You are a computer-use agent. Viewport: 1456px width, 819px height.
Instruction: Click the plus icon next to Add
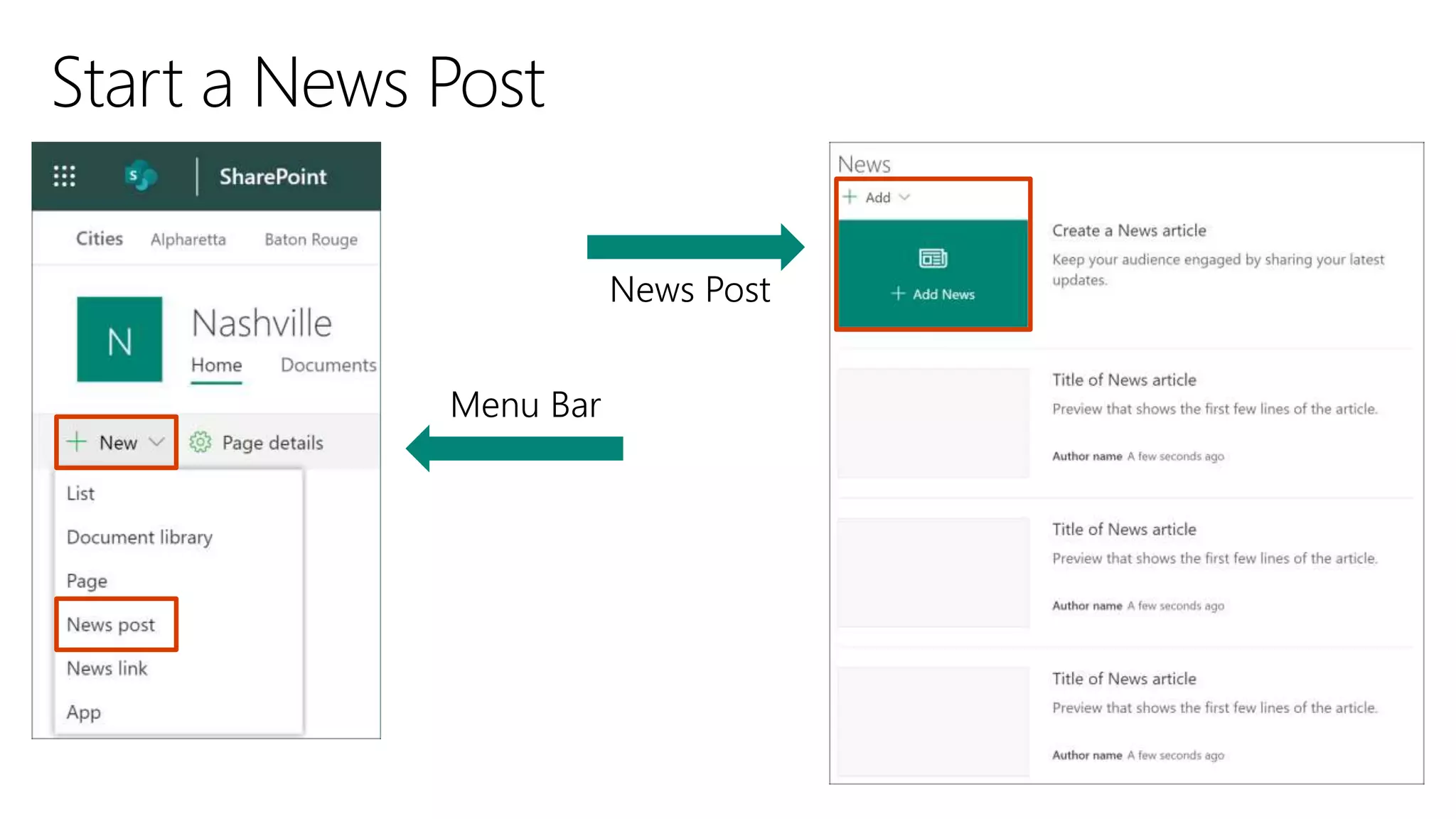coord(850,197)
